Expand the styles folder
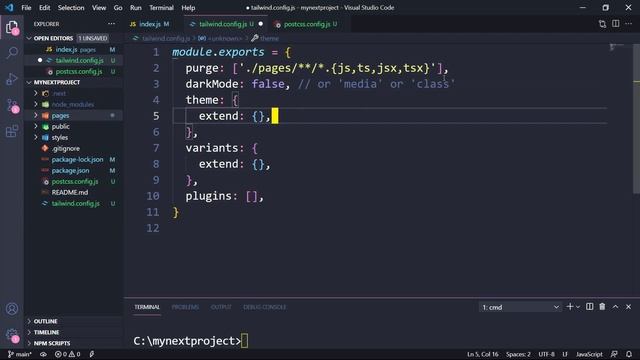The height and width of the screenshot is (360, 640). (x=36, y=138)
